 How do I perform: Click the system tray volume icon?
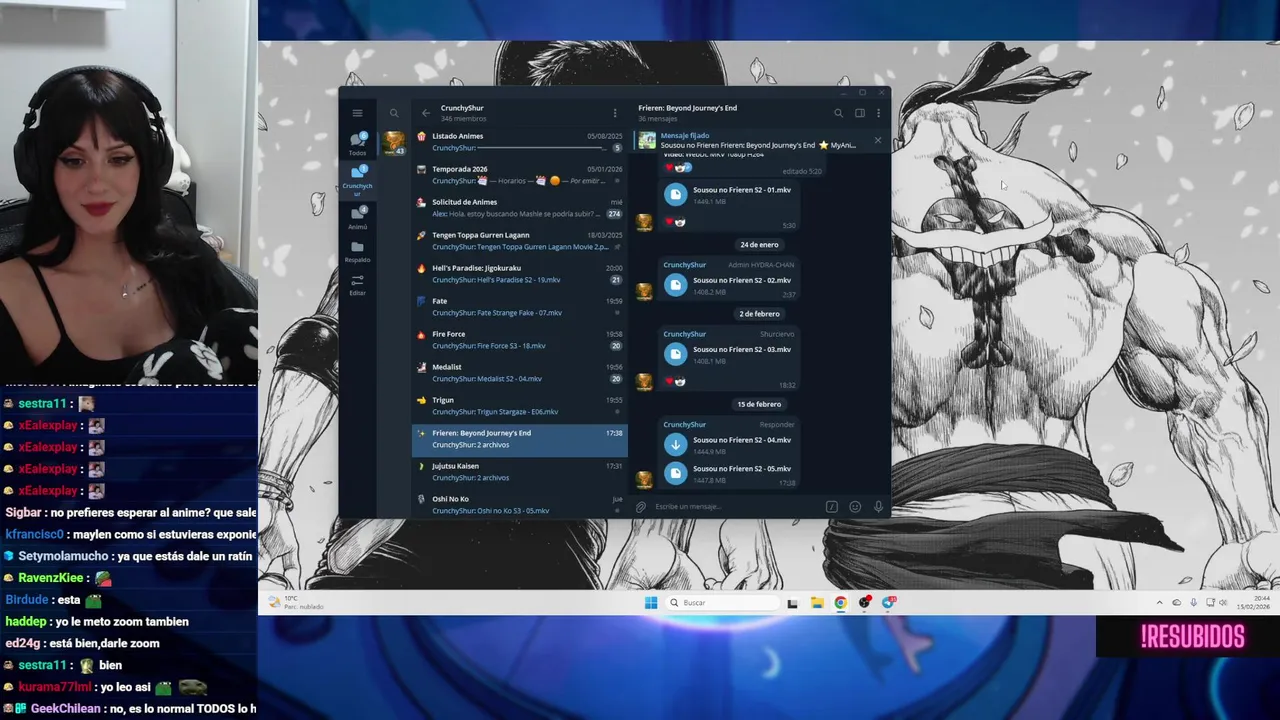(x=1223, y=602)
